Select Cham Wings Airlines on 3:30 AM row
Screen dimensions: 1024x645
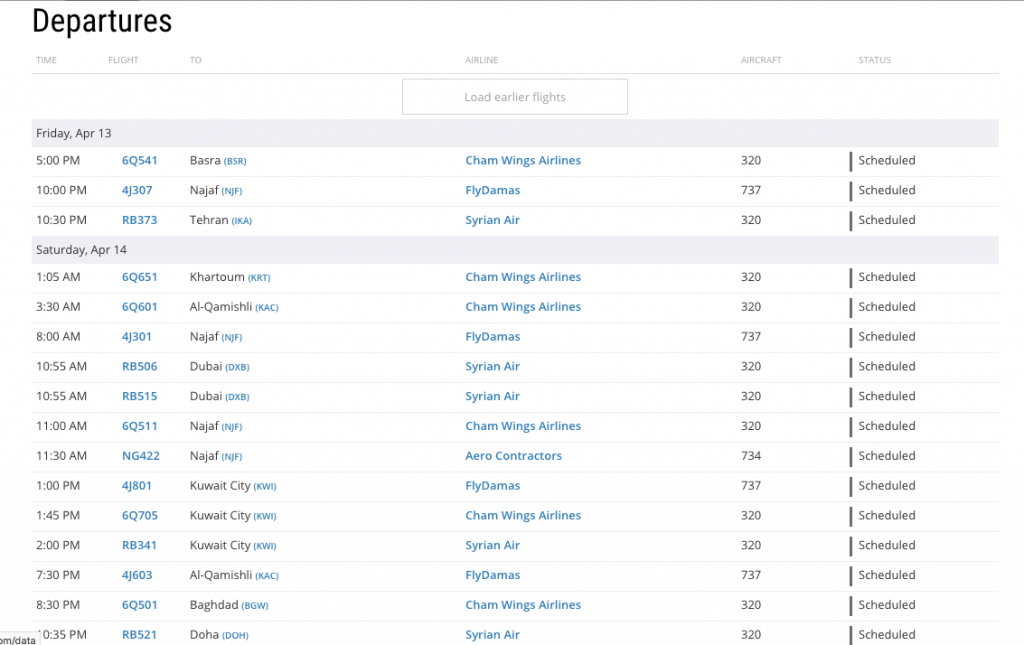click(x=523, y=307)
